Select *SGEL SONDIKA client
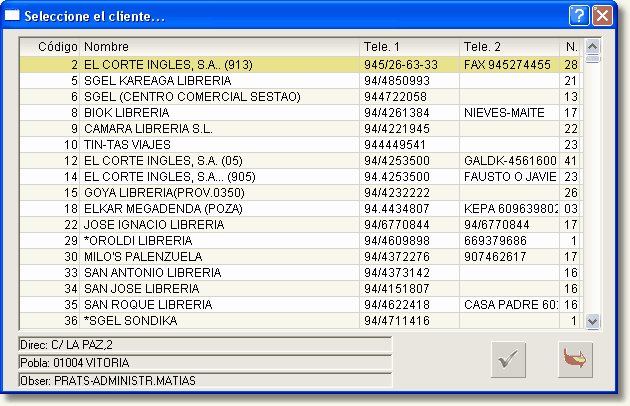 pyautogui.click(x=301, y=321)
